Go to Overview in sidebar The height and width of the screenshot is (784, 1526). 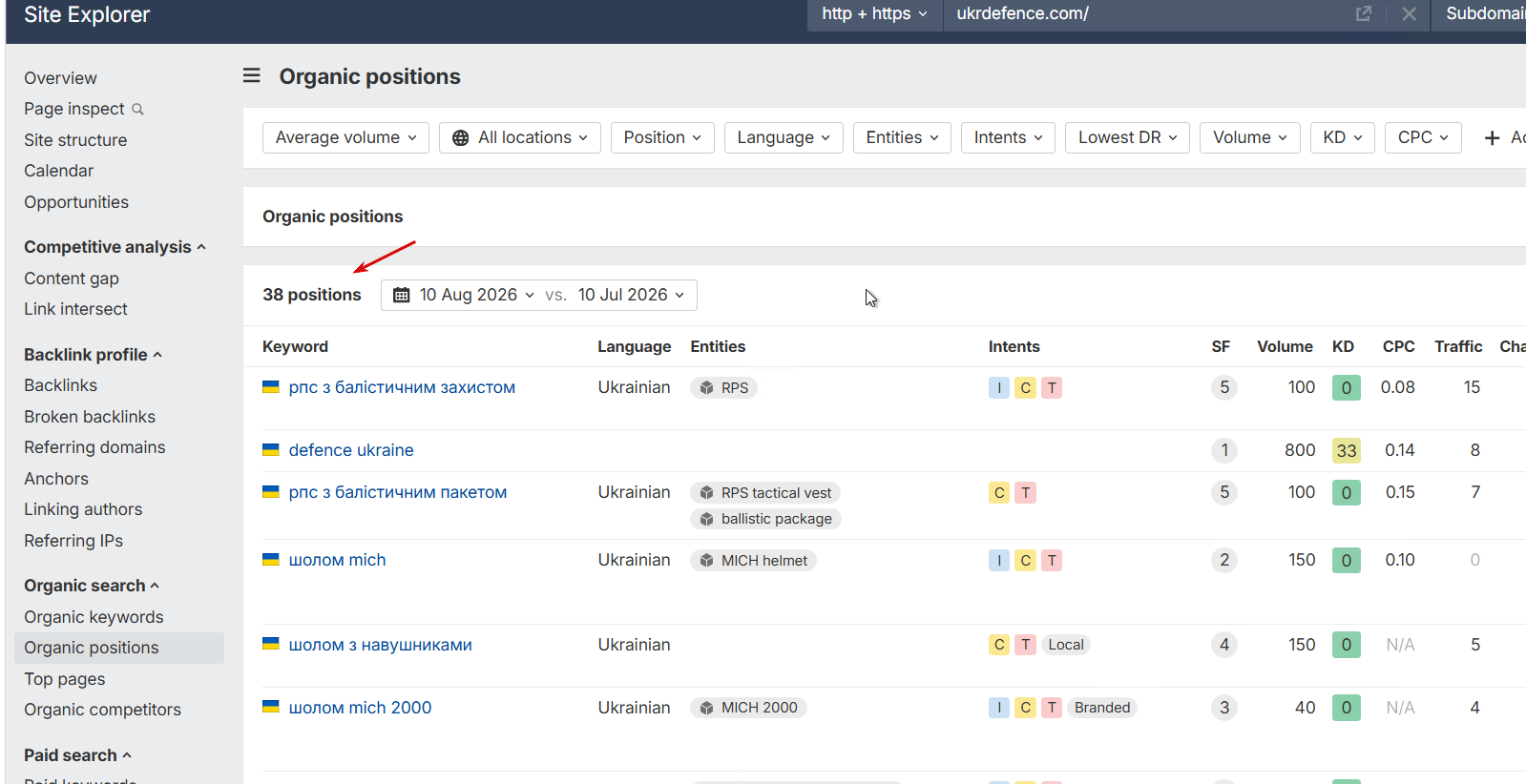(60, 78)
